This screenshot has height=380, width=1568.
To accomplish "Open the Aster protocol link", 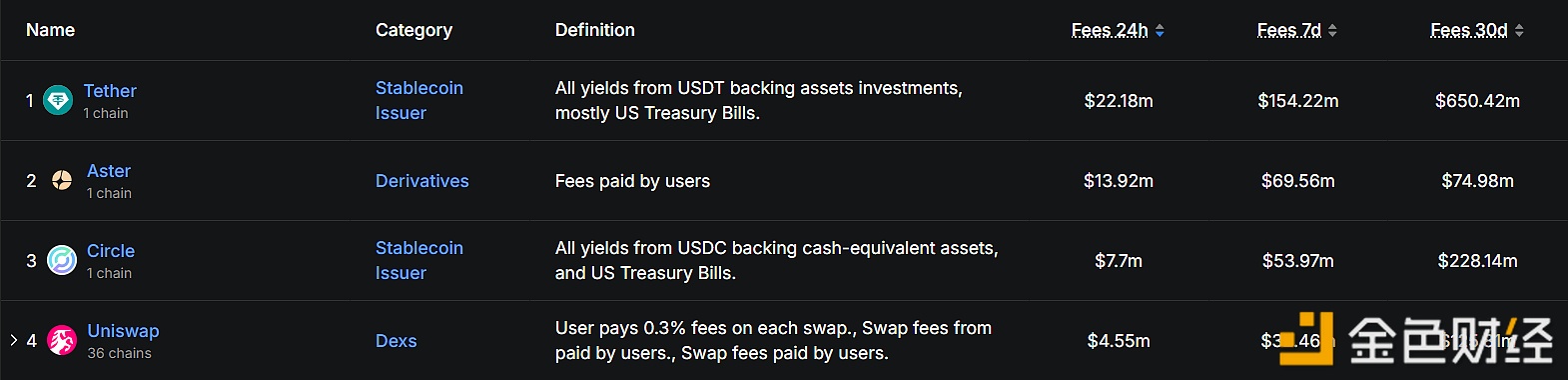I will tap(109, 171).
